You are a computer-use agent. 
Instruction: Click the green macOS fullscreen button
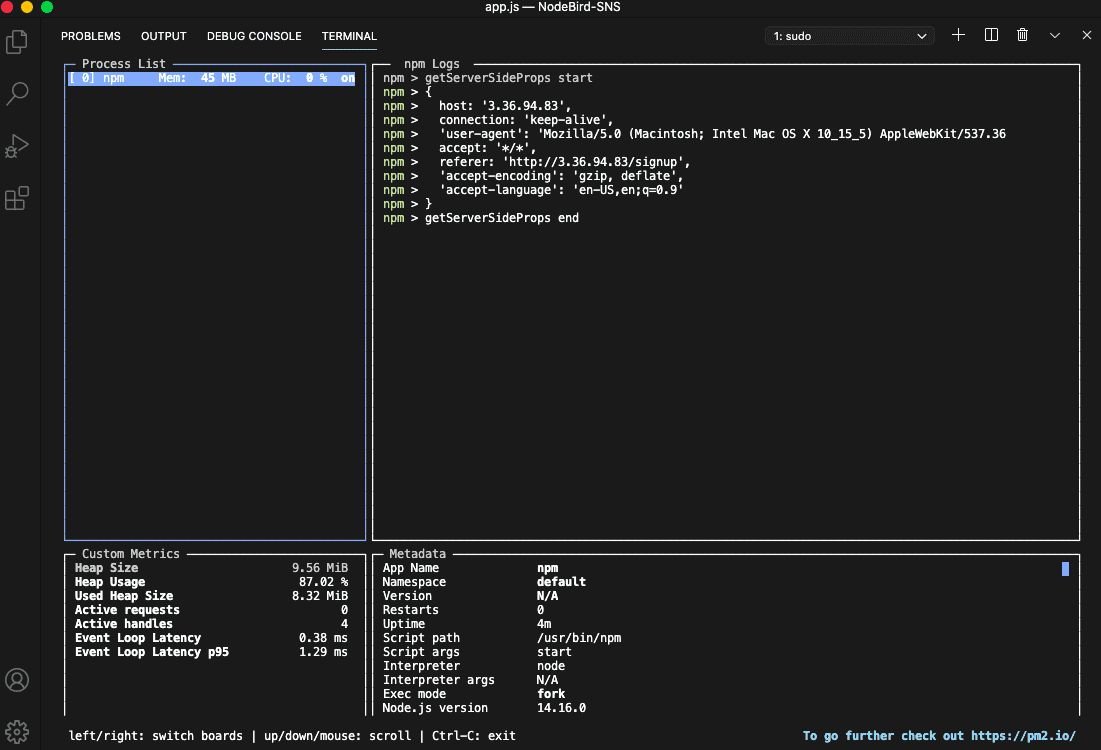pyautogui.click(x=47, y=7)
